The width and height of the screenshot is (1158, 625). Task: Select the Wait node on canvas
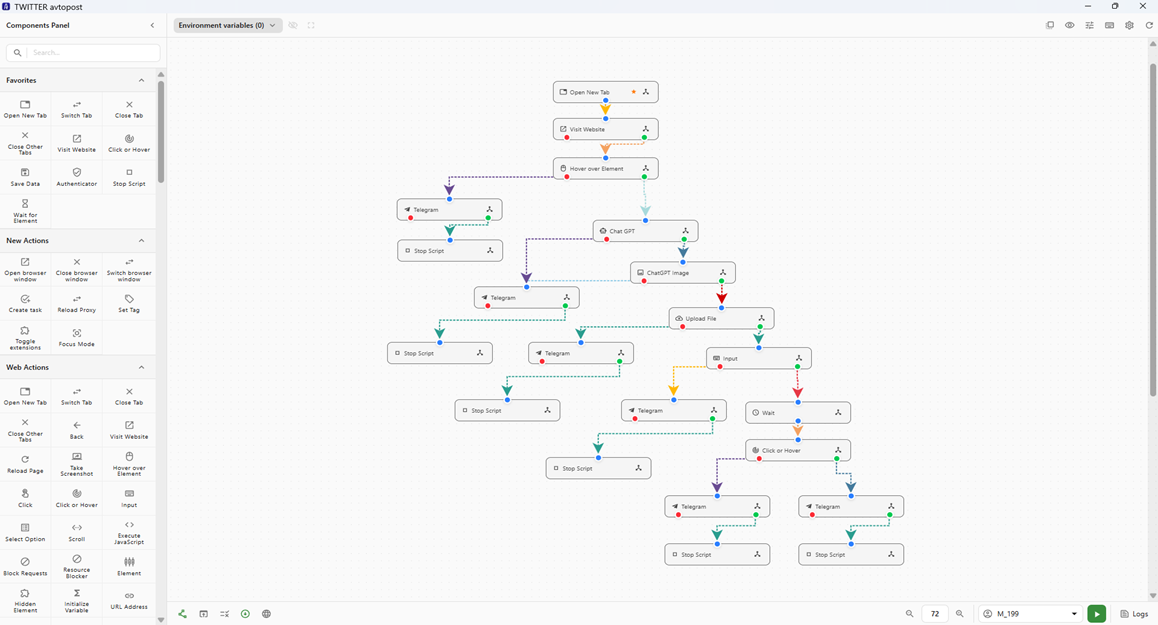798,412
